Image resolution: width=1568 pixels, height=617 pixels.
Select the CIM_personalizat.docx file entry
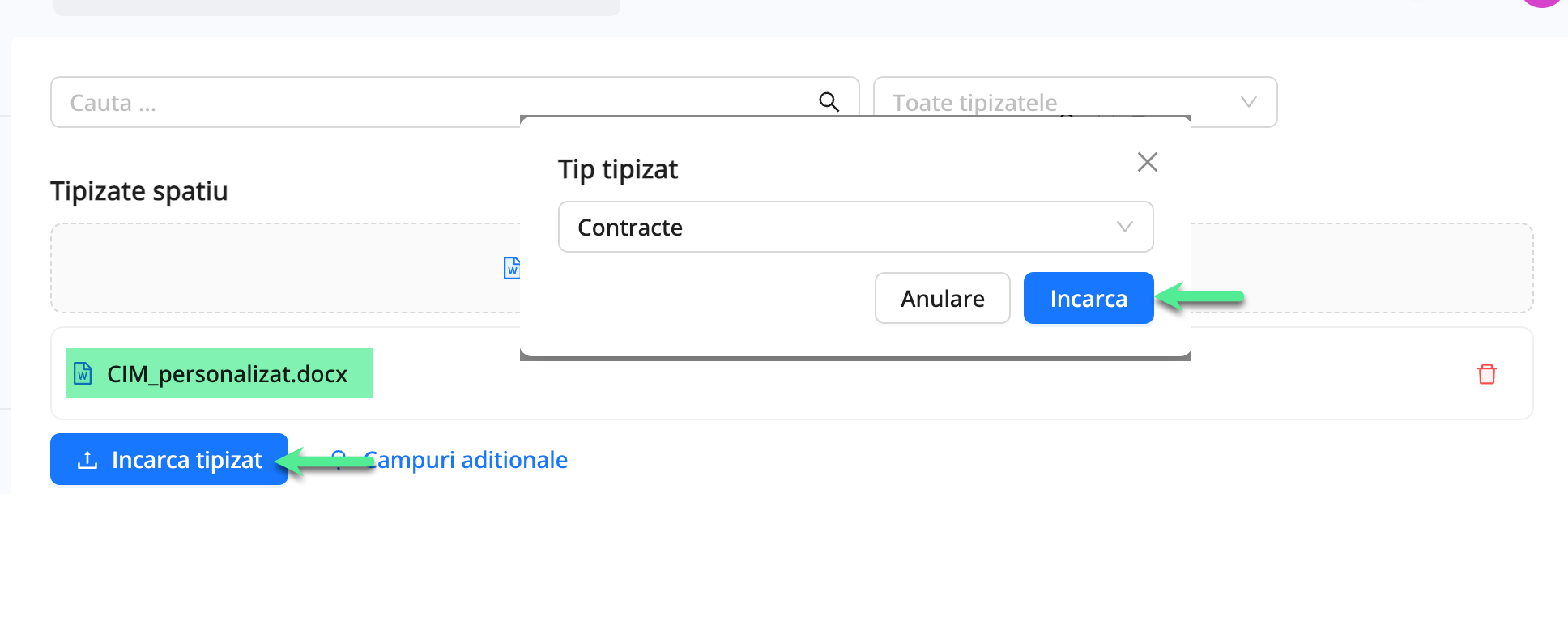219,373
